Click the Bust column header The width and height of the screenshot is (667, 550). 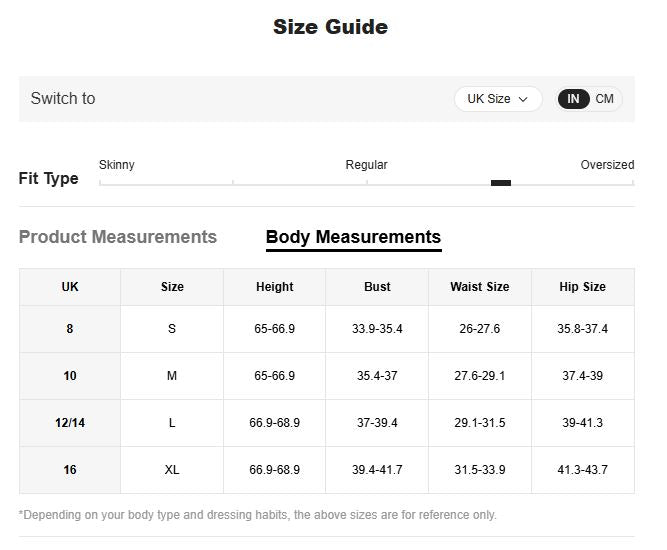pos(377,287)
